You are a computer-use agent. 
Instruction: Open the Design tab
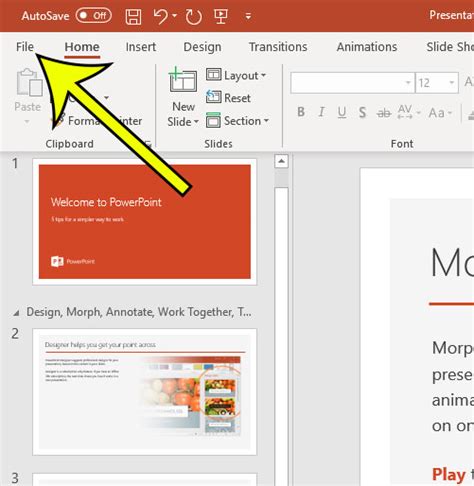click(x=202, y=47)
